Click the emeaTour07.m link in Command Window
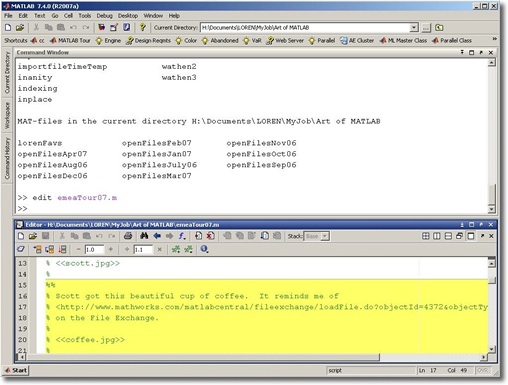Viewport: 508px width, 385px height. (x=87, y=198)
